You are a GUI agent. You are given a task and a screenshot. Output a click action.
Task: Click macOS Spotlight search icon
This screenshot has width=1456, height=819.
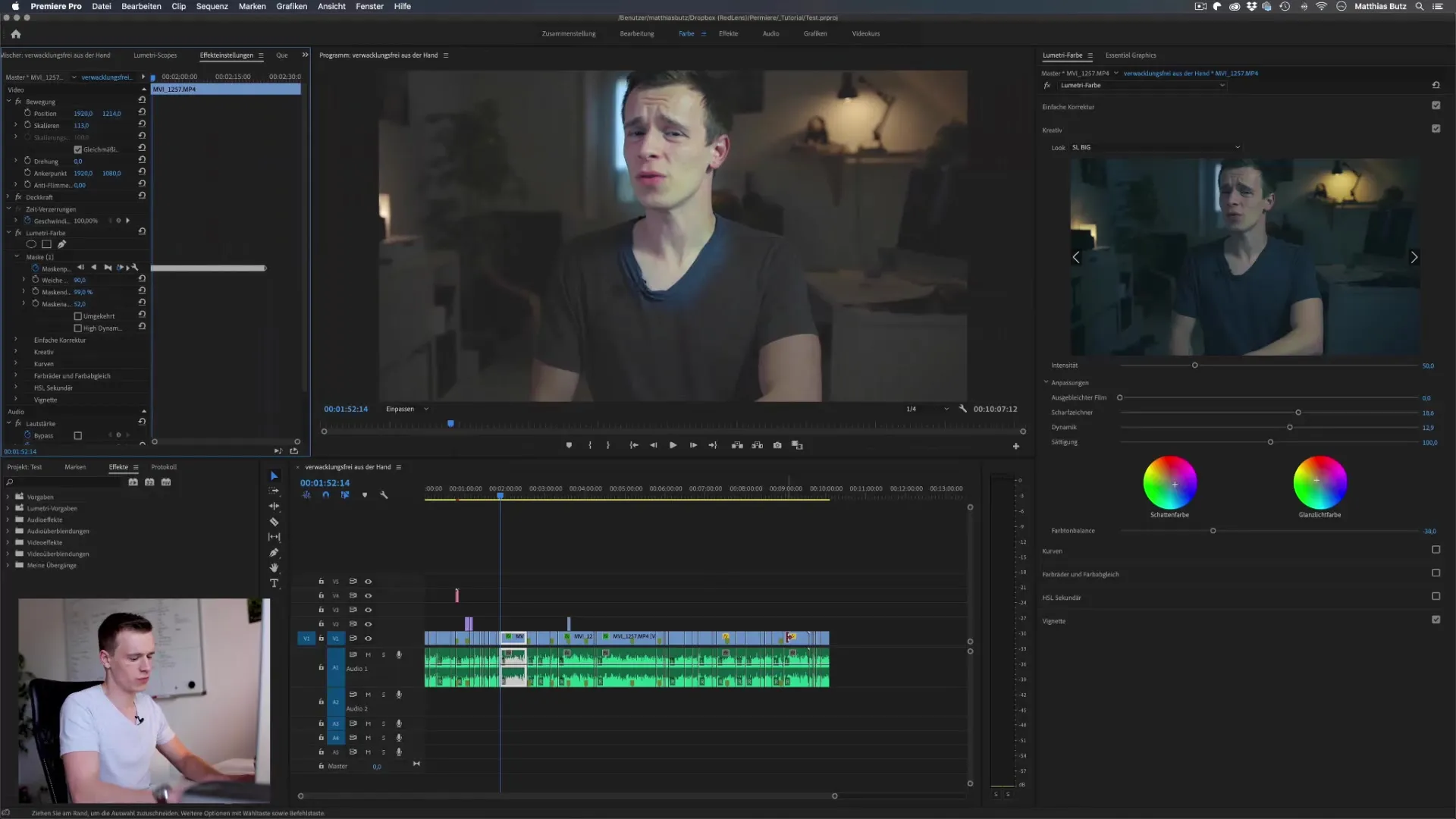[x=1420, y=6]
